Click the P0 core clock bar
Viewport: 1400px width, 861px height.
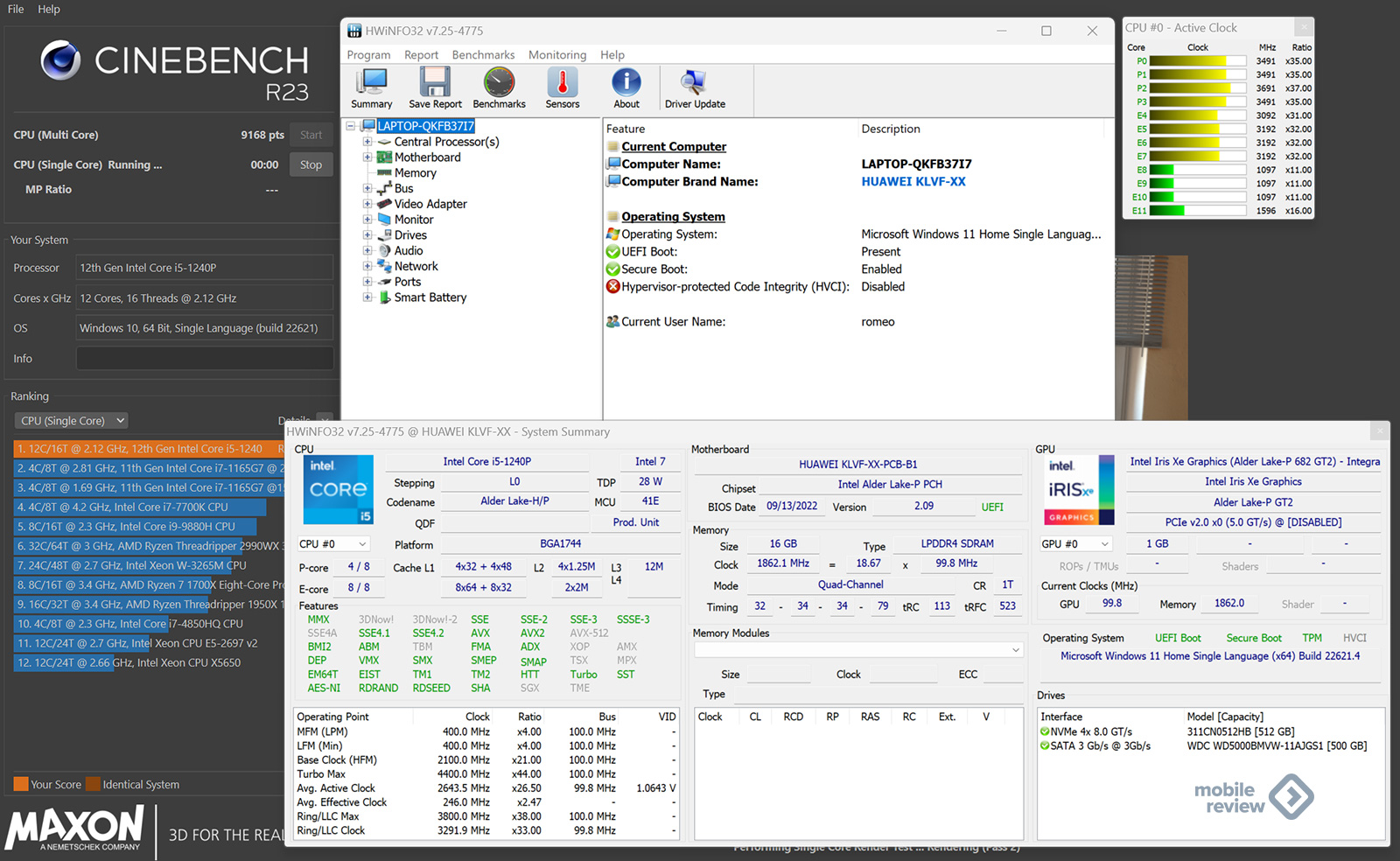tap(1198, 61)
